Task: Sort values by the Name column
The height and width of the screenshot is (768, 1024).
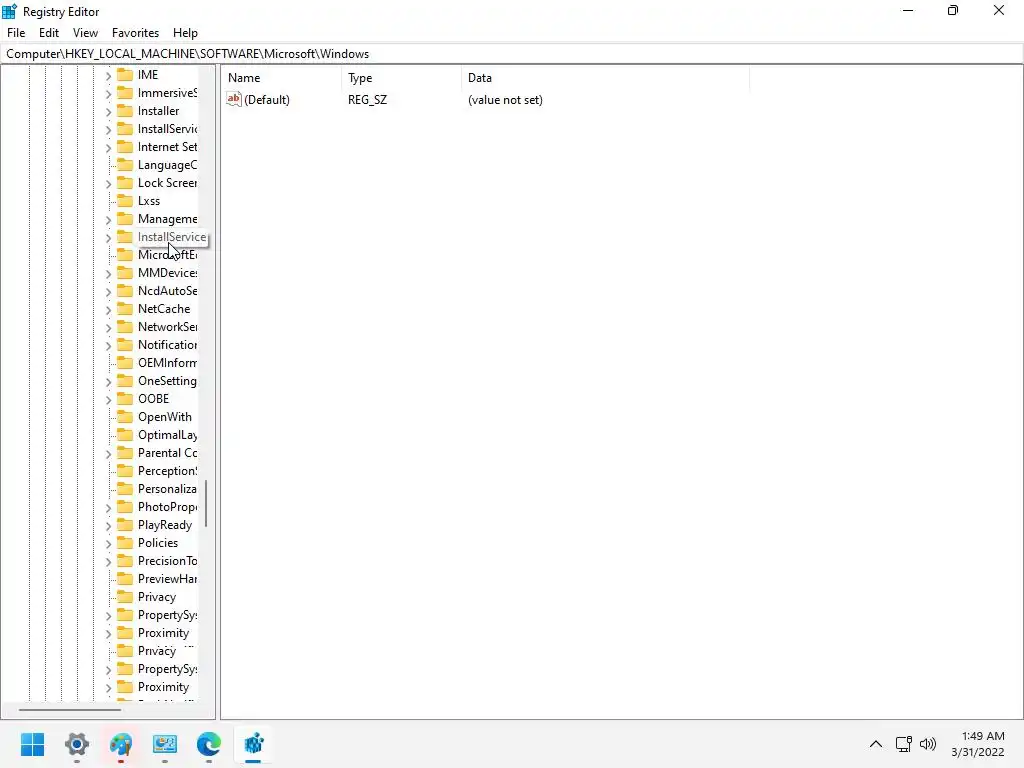Action: tap(281, 78)
